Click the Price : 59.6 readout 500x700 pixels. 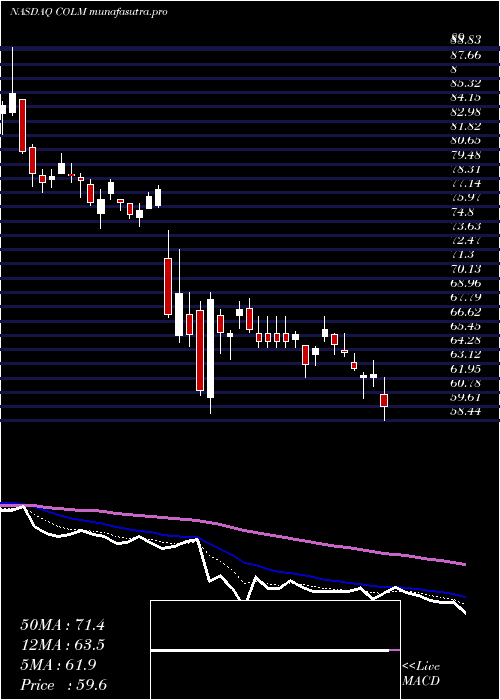[x=63, y=685]
